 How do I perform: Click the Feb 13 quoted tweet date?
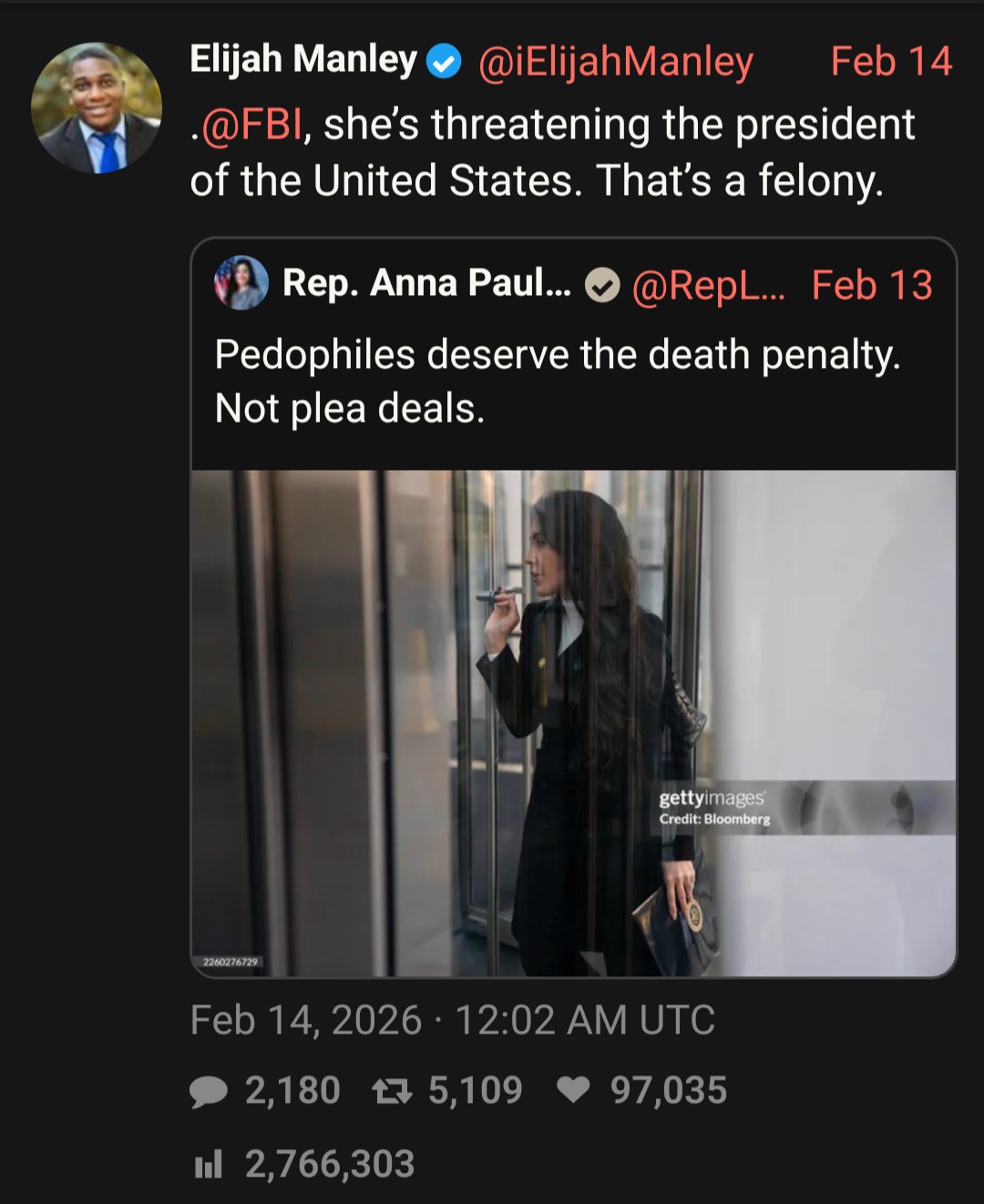(x=871, y=286)
